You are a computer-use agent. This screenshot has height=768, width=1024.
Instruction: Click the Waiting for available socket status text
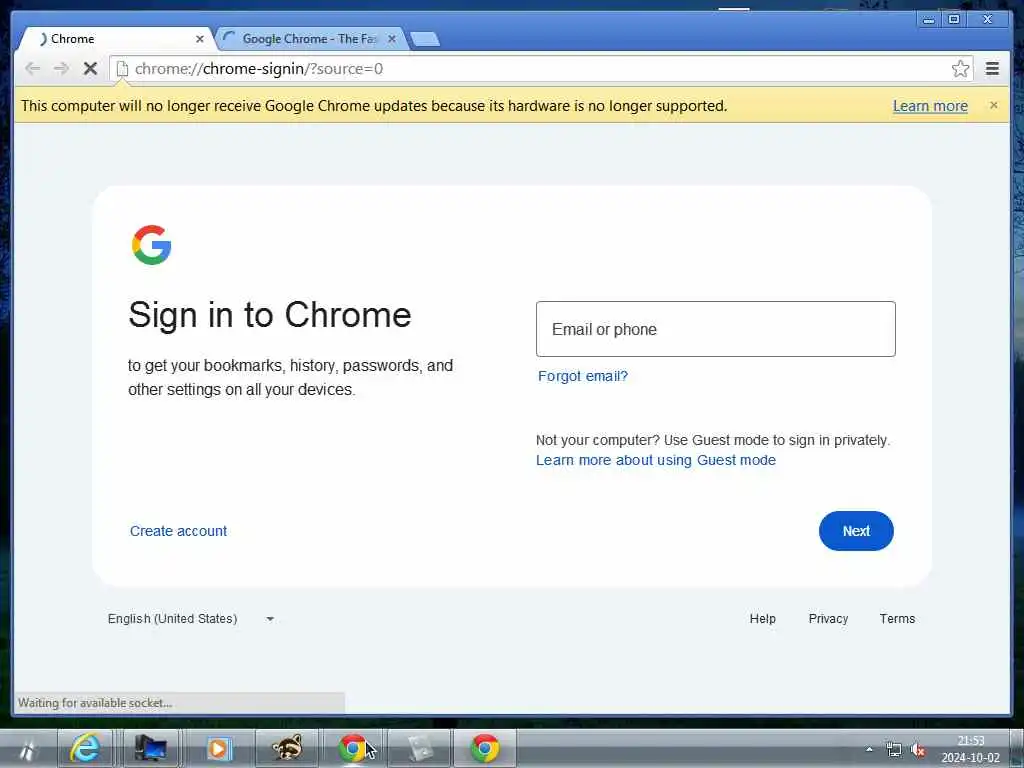(95, 703)
